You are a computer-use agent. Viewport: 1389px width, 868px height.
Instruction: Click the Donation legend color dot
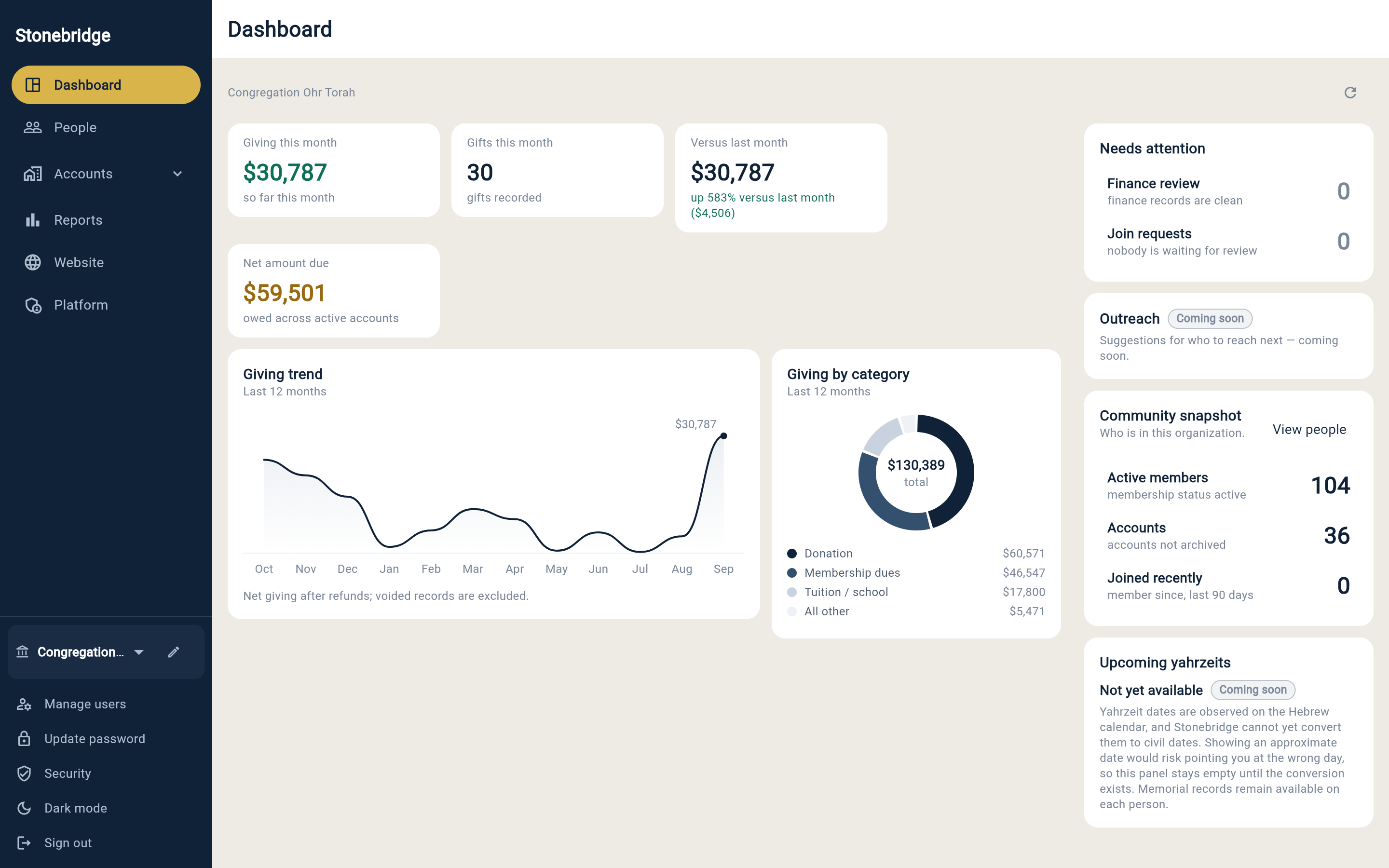coord(792,554)
